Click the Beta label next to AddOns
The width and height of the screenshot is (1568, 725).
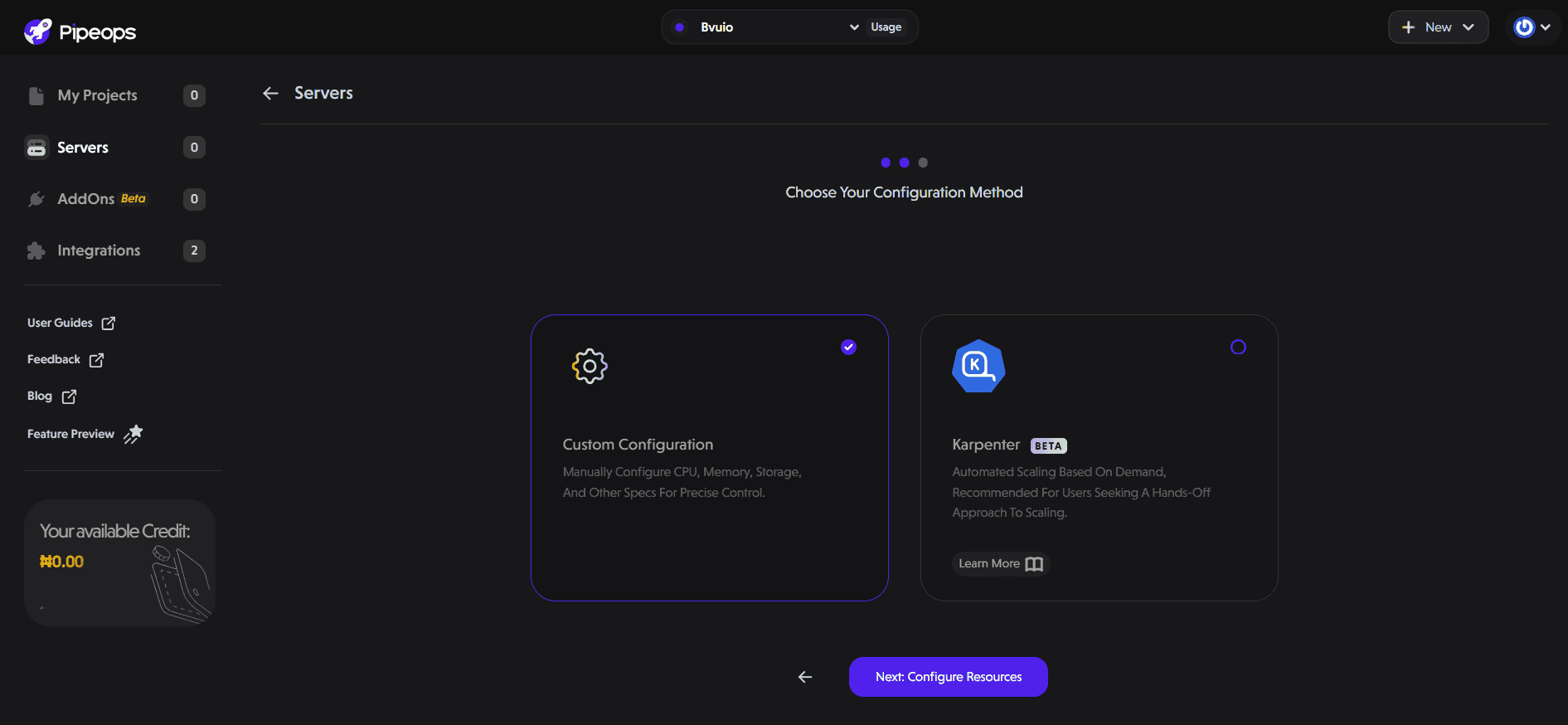click(133, 198)
